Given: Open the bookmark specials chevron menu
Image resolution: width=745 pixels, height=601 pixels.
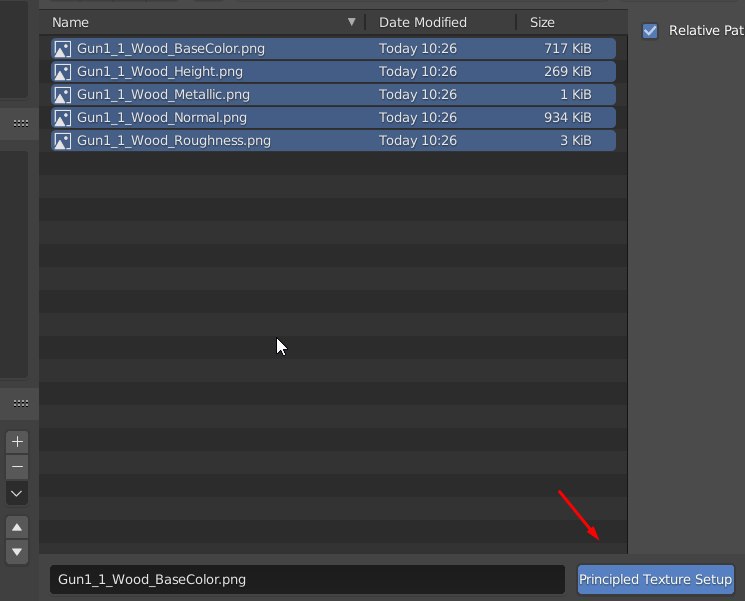Looking at the screenshot, I should [x=17, y=493].
